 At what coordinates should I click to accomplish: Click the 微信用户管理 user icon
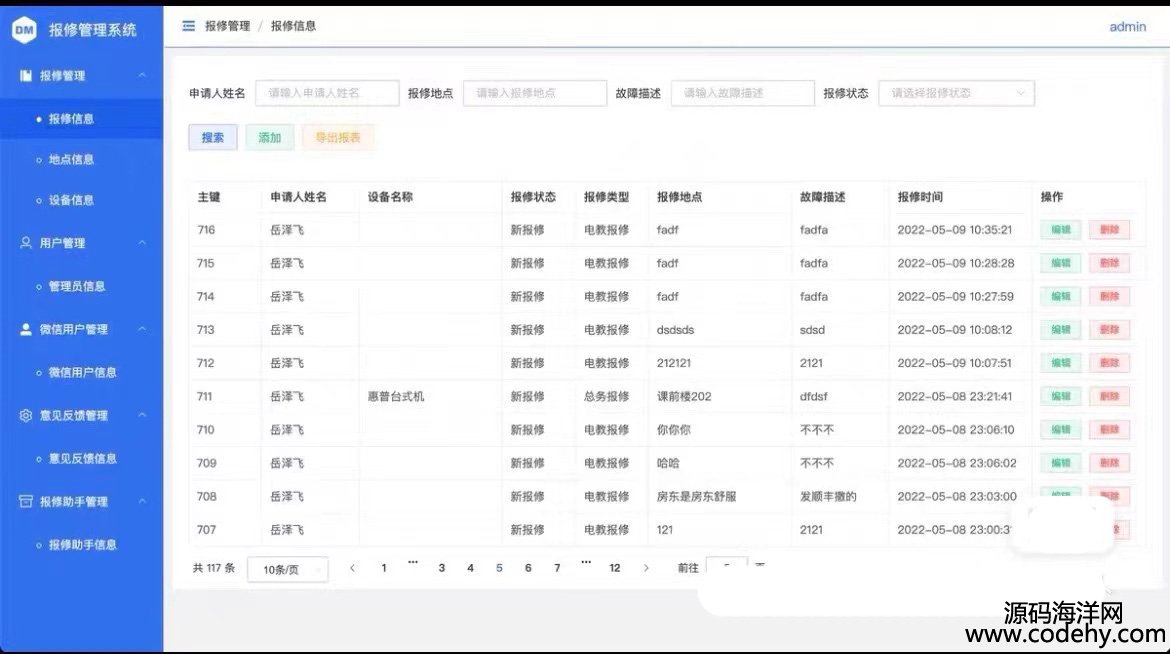(x=26, y=329)
